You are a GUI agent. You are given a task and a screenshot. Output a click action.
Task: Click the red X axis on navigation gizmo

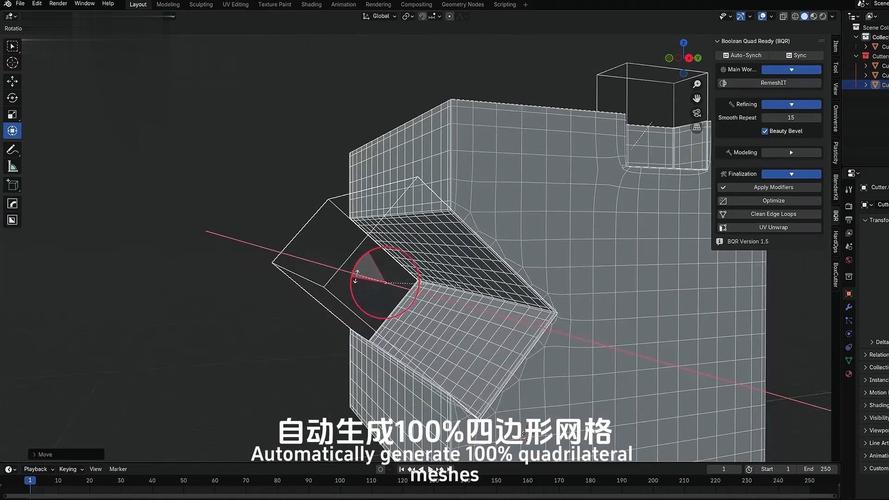pyautogui.click(x=688, y=58)
